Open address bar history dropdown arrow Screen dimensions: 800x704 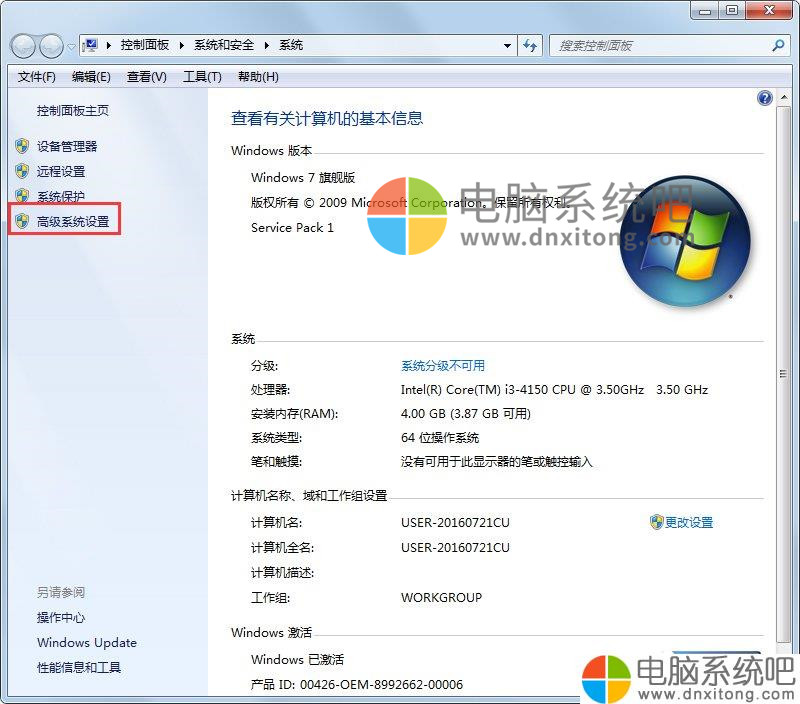coord(507,46)
